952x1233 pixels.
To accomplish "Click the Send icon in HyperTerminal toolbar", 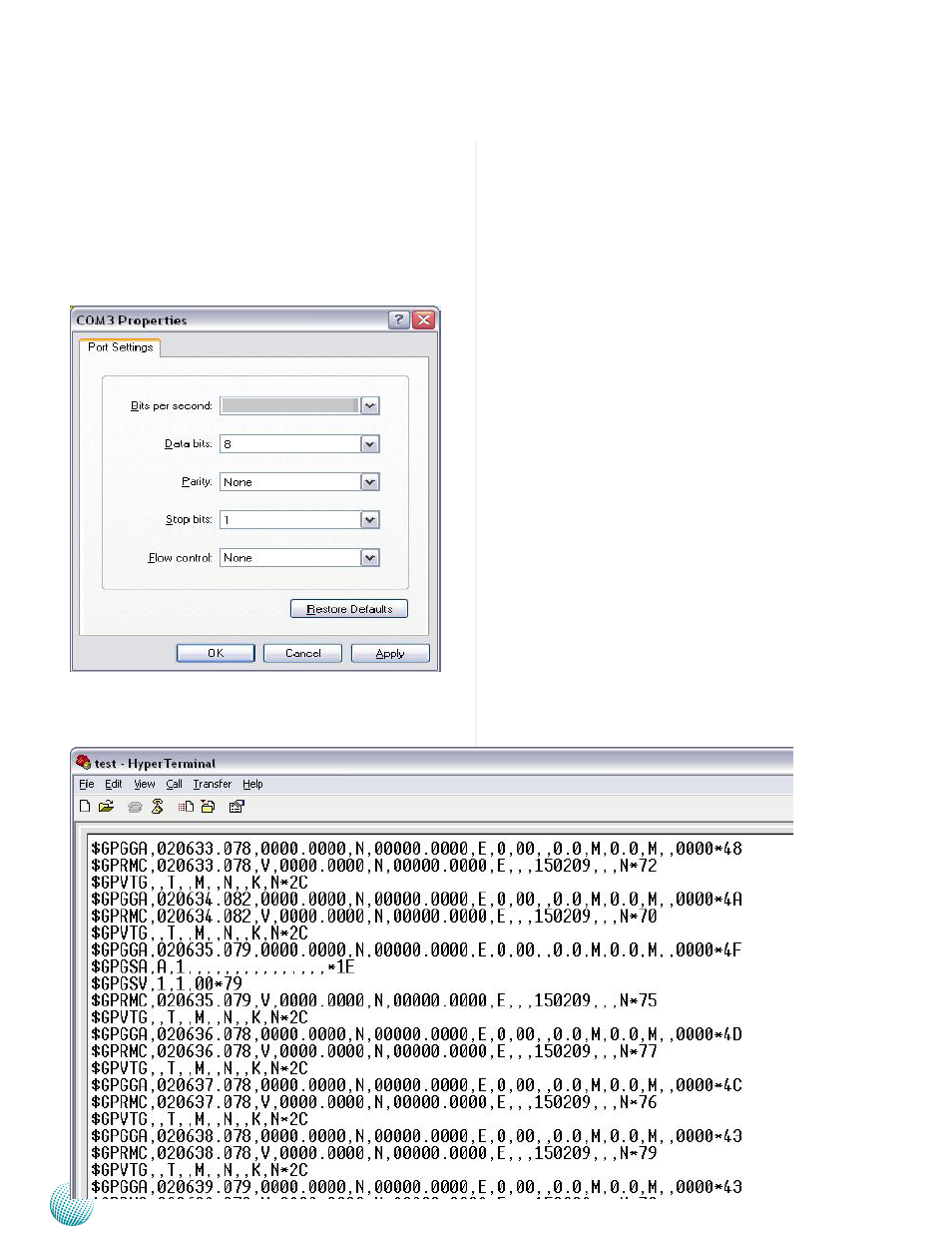I will (186, 806).
